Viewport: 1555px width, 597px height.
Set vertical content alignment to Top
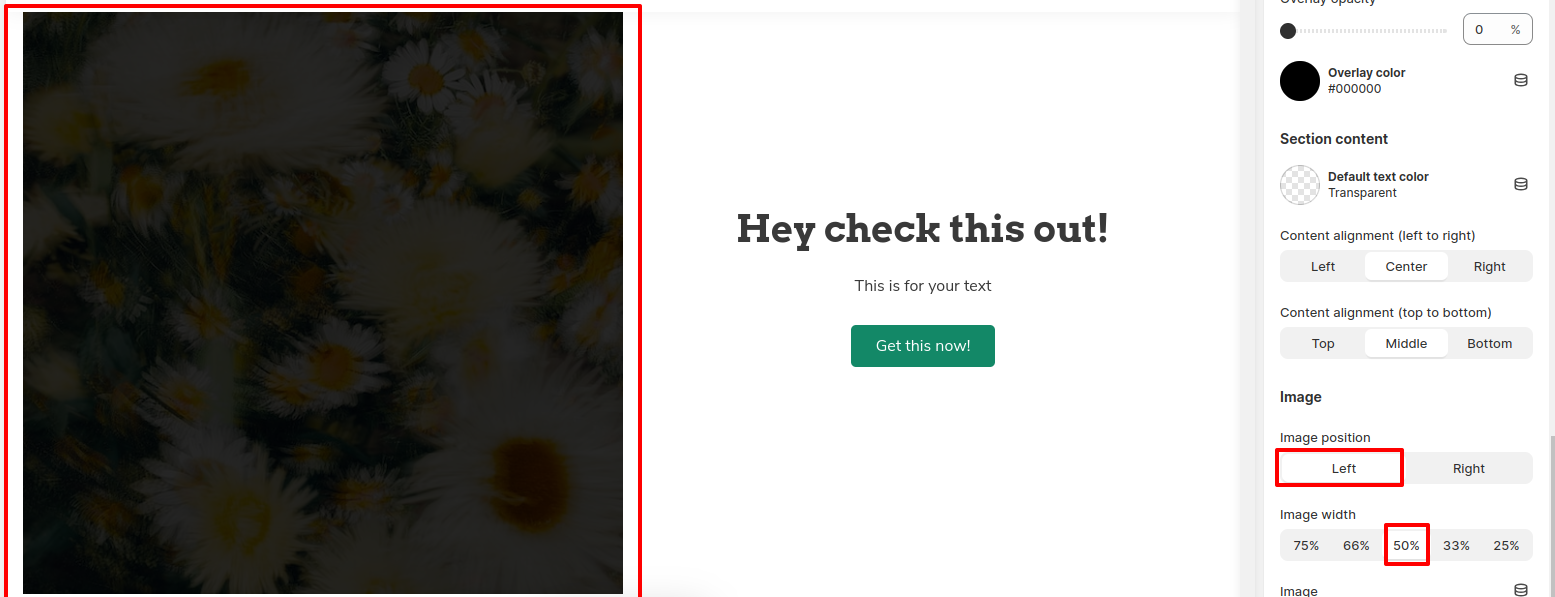[x=1323, y=343]
